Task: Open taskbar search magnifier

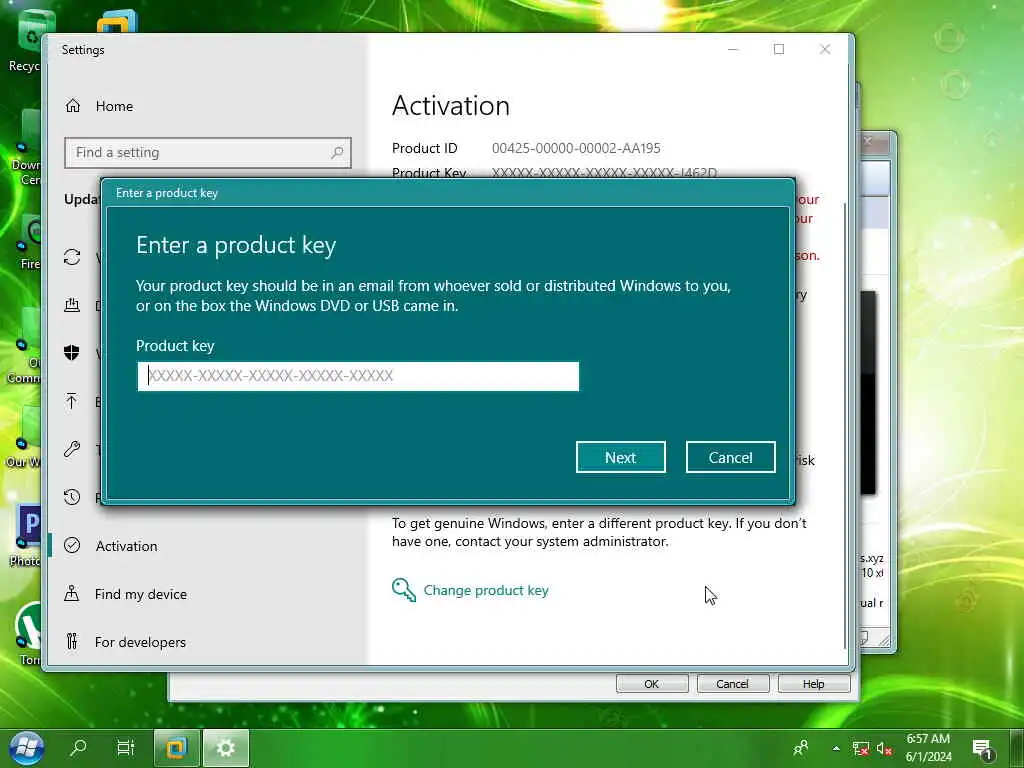Action: 78,747
